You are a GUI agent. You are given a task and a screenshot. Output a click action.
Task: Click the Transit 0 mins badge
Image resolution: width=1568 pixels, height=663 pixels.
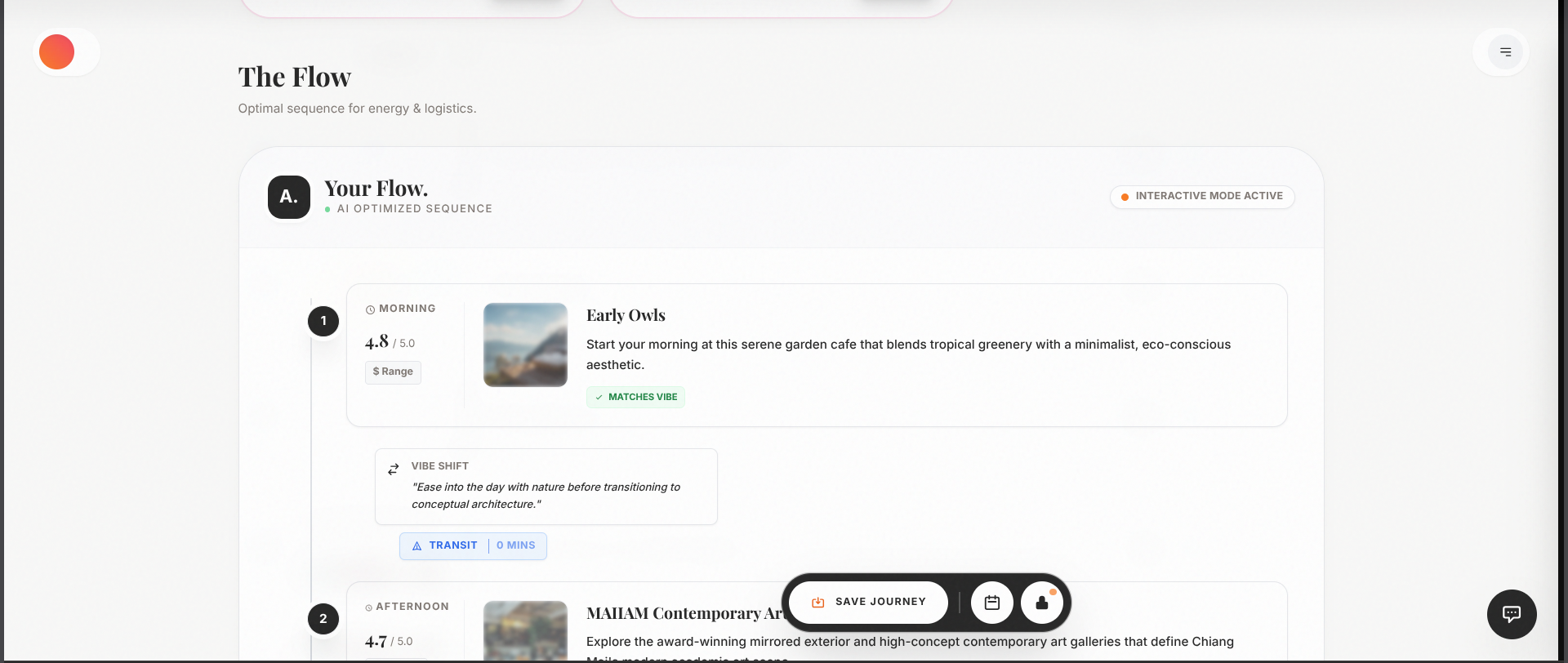coord(473,545)
